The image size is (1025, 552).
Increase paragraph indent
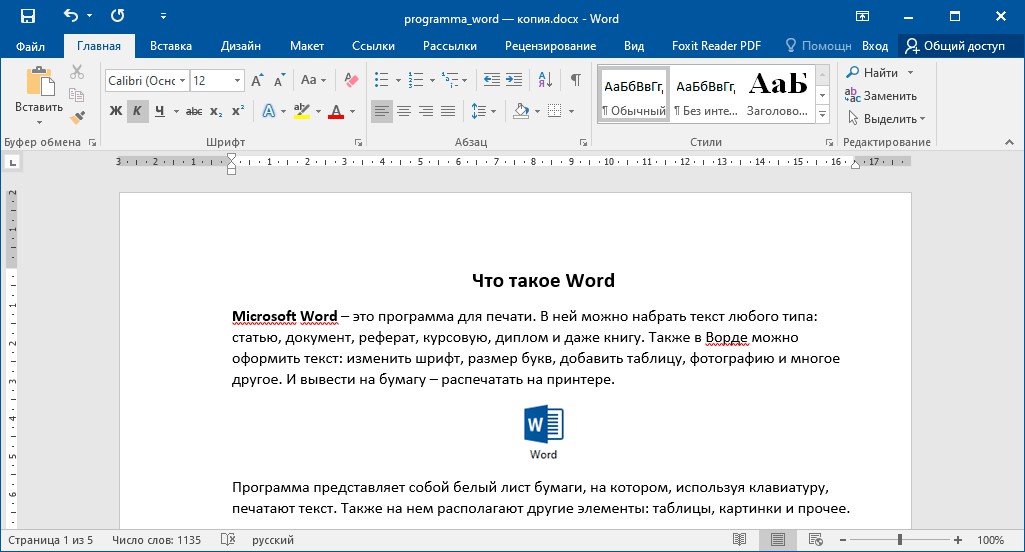(x=514, y=80)
